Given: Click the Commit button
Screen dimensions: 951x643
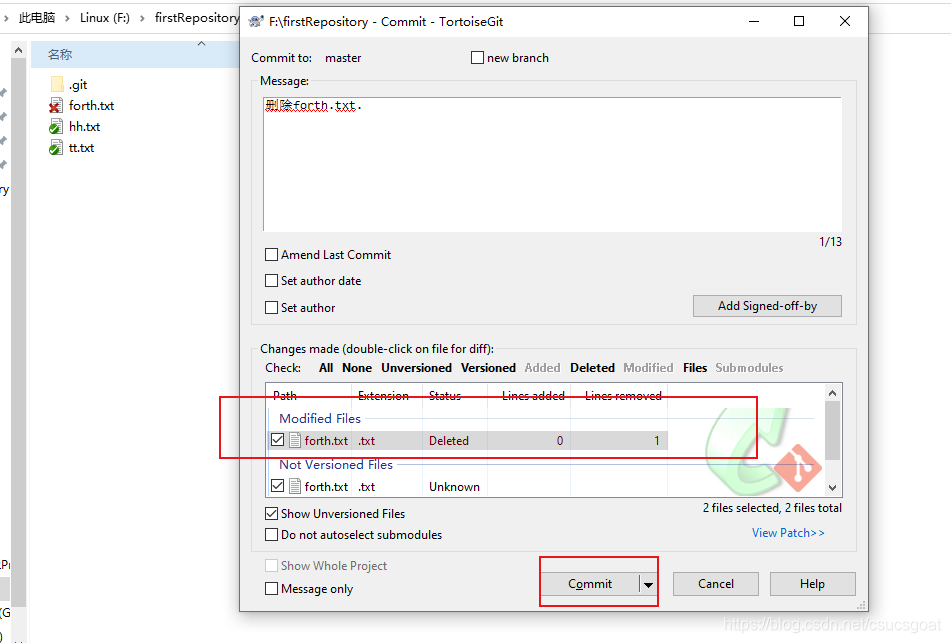Looking at the screenshot, I should (590, 584).
